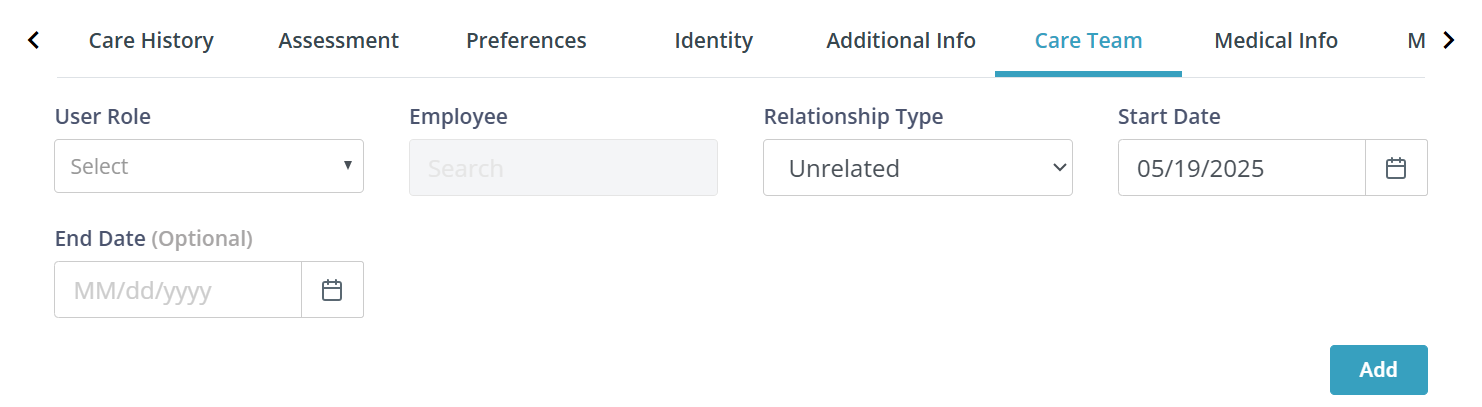Image resolution: width=1482 pixels, height=407 pixels.
Task: Focus the Employee Search field
Action: [x=563, y=168]
